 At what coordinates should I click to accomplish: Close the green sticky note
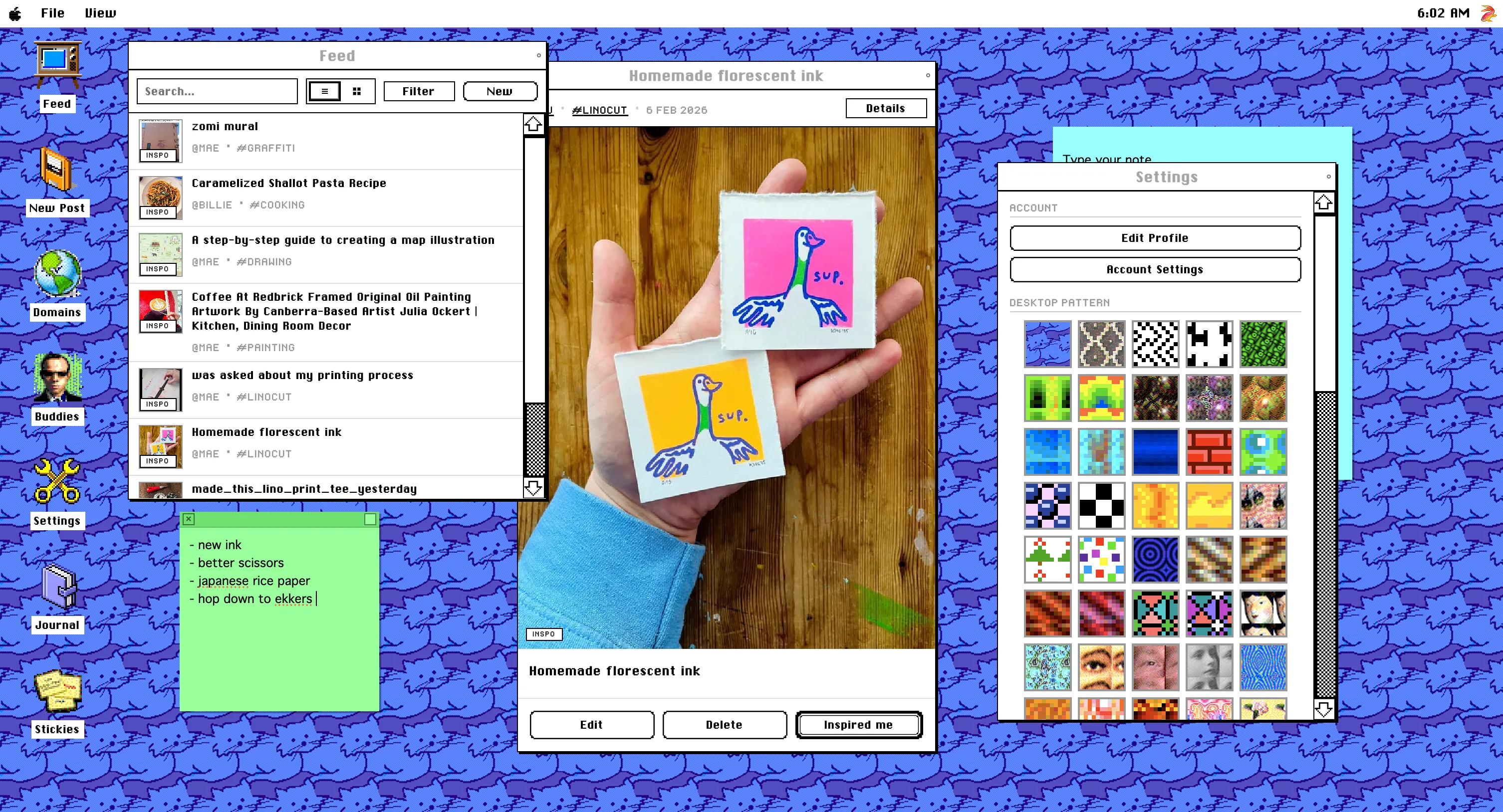(x=189, y=519)
